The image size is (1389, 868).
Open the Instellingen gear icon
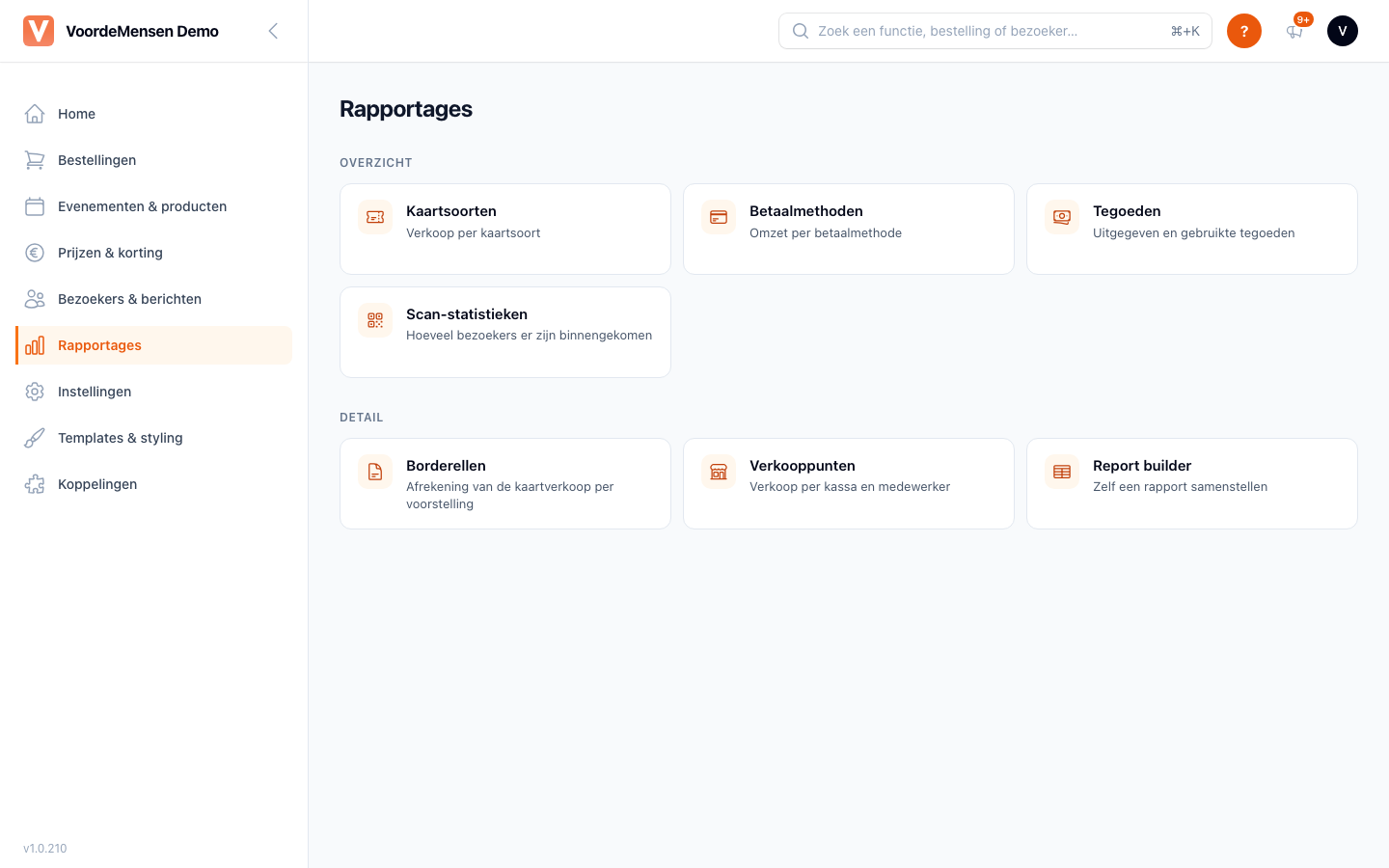[x=35, y=392]
